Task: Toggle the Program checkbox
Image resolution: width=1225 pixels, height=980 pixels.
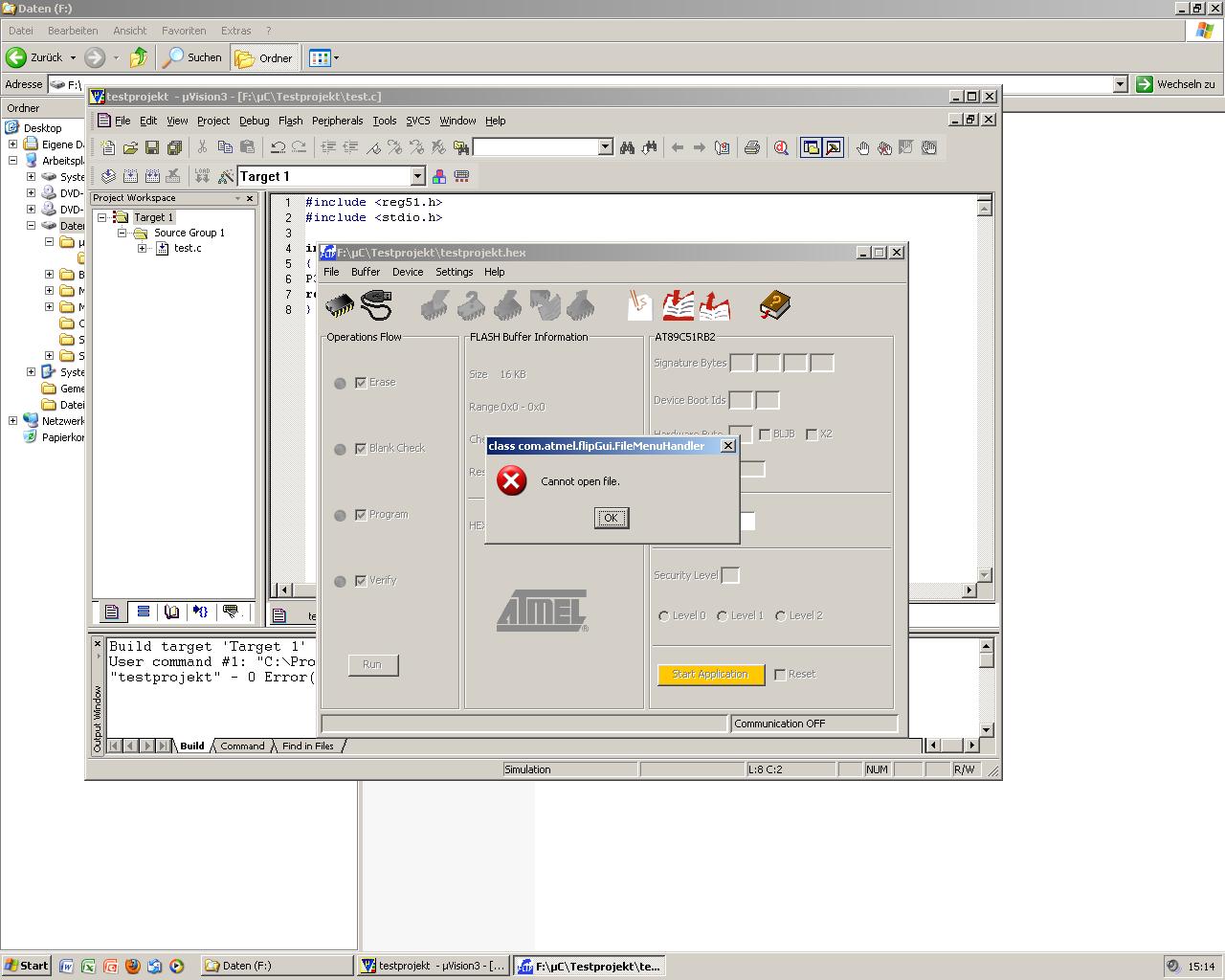Action: click(361, 515)
